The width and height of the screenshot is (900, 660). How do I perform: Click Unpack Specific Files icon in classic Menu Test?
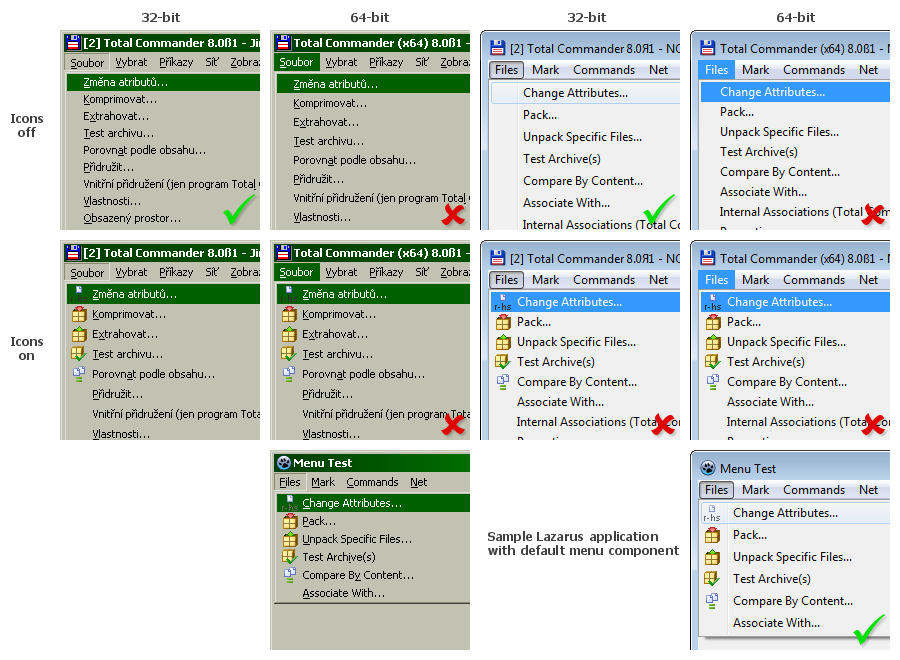[x=289, y=539]
